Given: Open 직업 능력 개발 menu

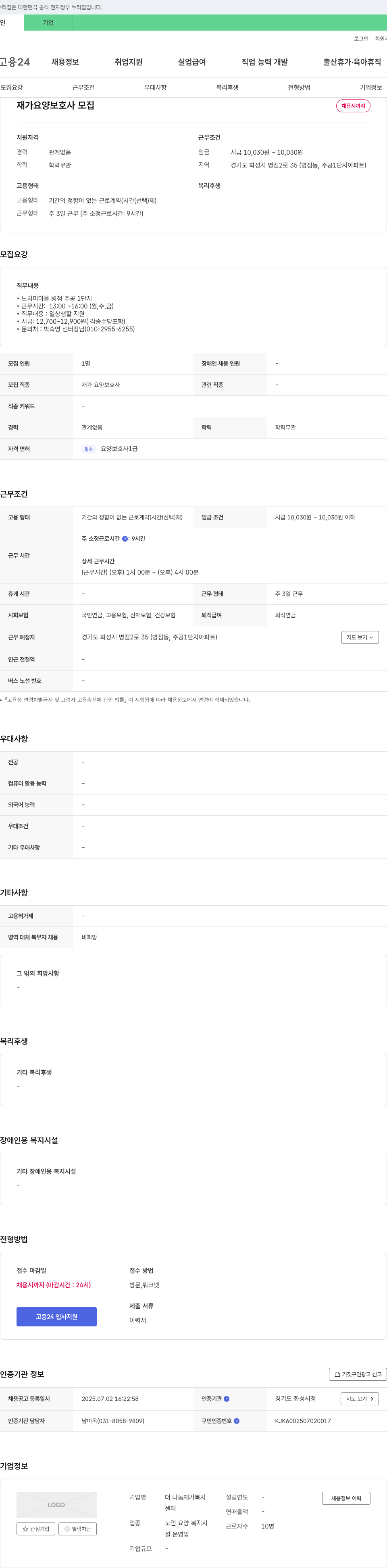Looking at the screenshot, I should [264, 62].
